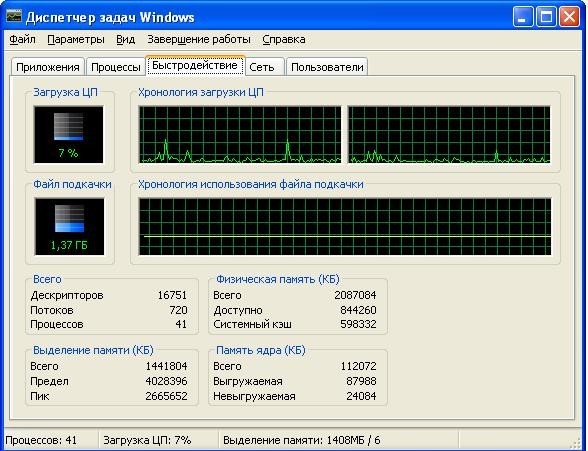Switch to the Сеть tab

[264, 67]
